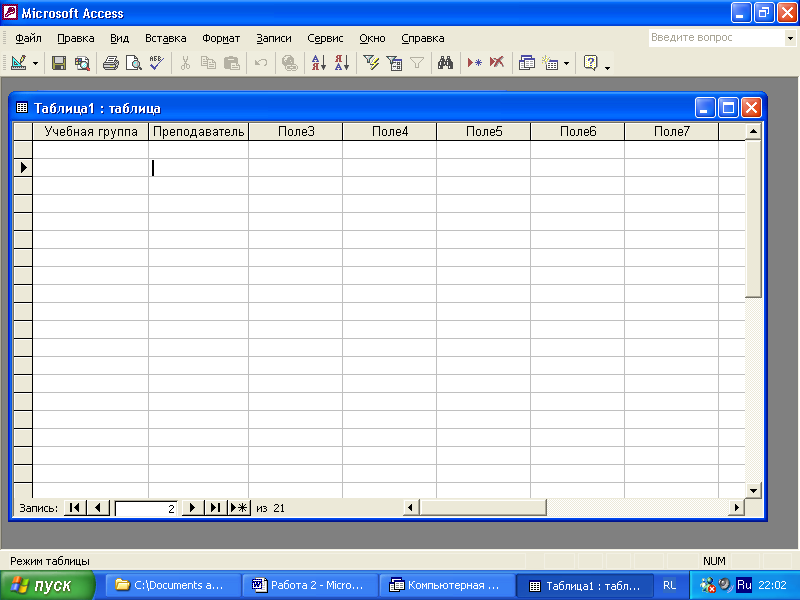Click new record navigation button with asterisk

coord(239,508)
